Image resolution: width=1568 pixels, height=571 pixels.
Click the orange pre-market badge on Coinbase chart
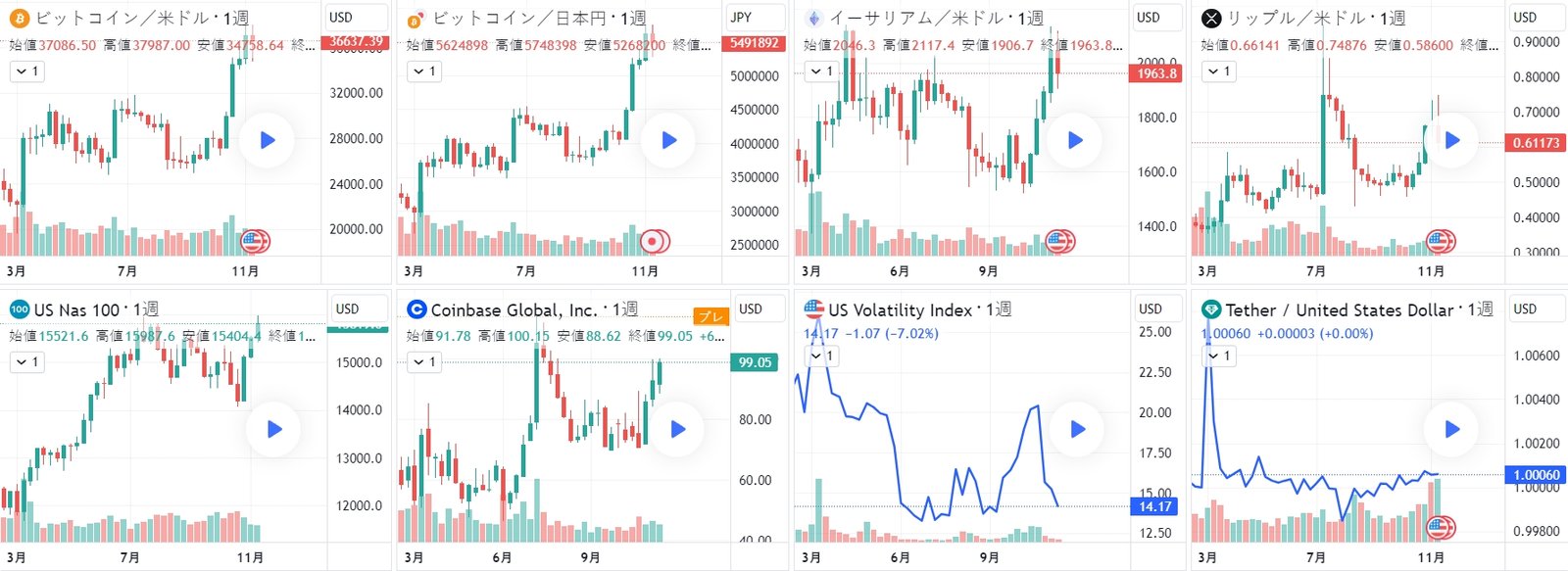click(x=710, y=316)
